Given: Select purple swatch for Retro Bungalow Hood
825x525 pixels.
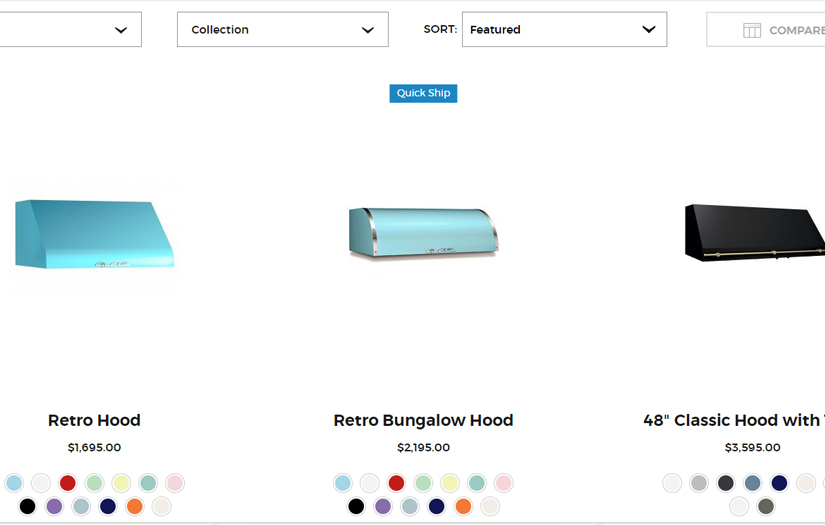Looking at the screenshot, I should (383, 507).
